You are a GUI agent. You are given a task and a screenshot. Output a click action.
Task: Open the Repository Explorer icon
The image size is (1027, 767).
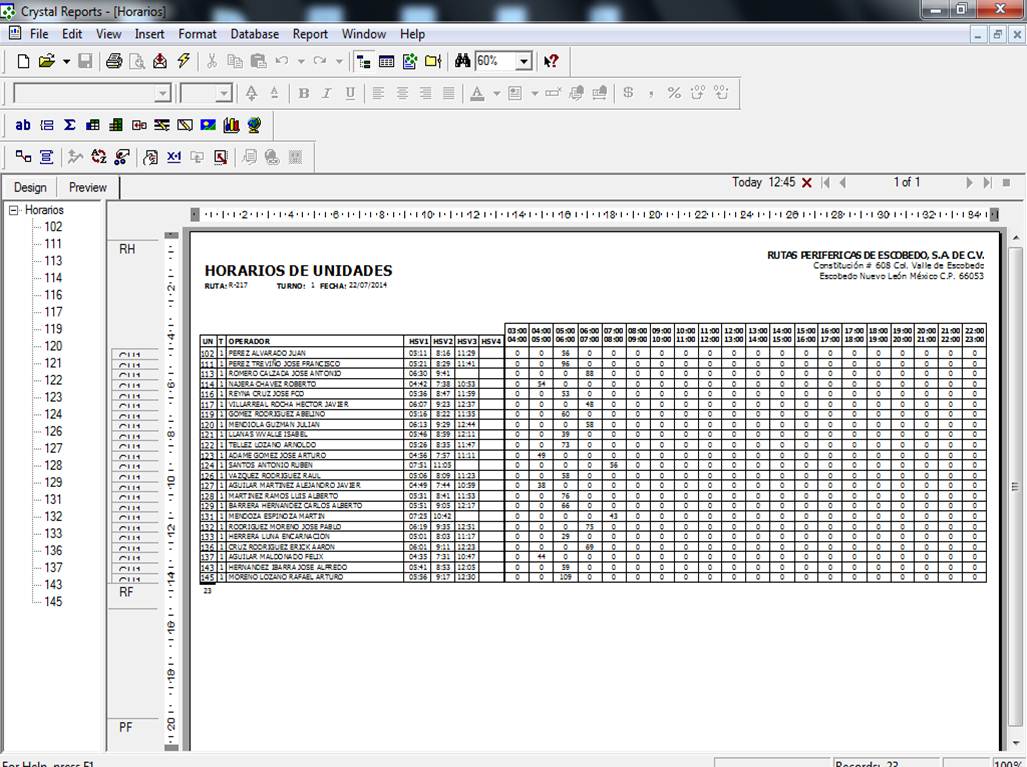[433, 62]
